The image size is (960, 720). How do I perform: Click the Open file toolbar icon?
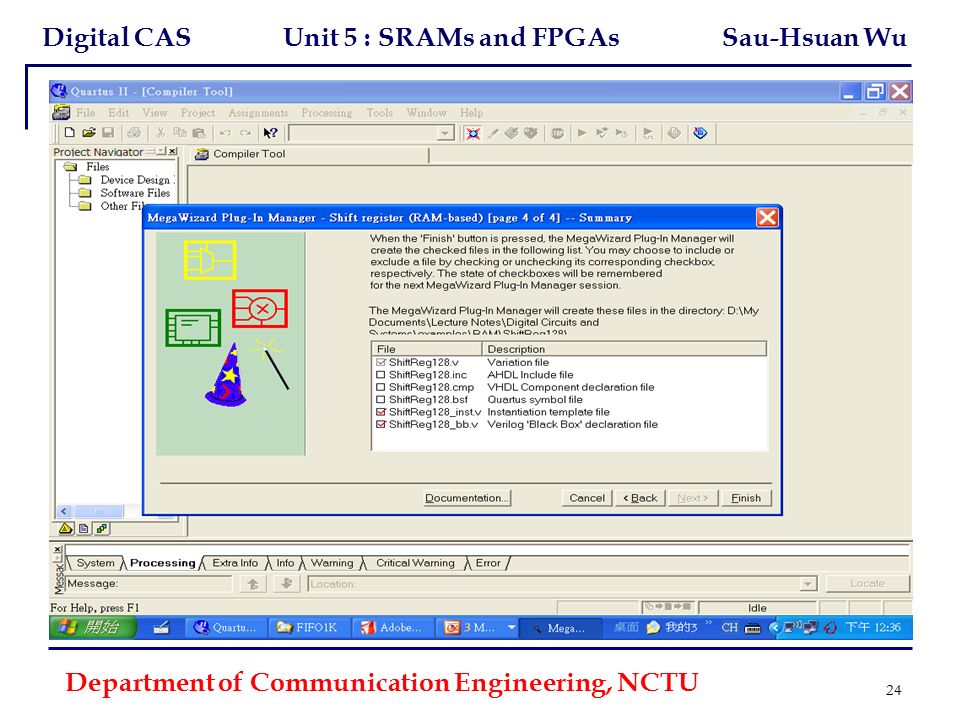coord(89,133)
